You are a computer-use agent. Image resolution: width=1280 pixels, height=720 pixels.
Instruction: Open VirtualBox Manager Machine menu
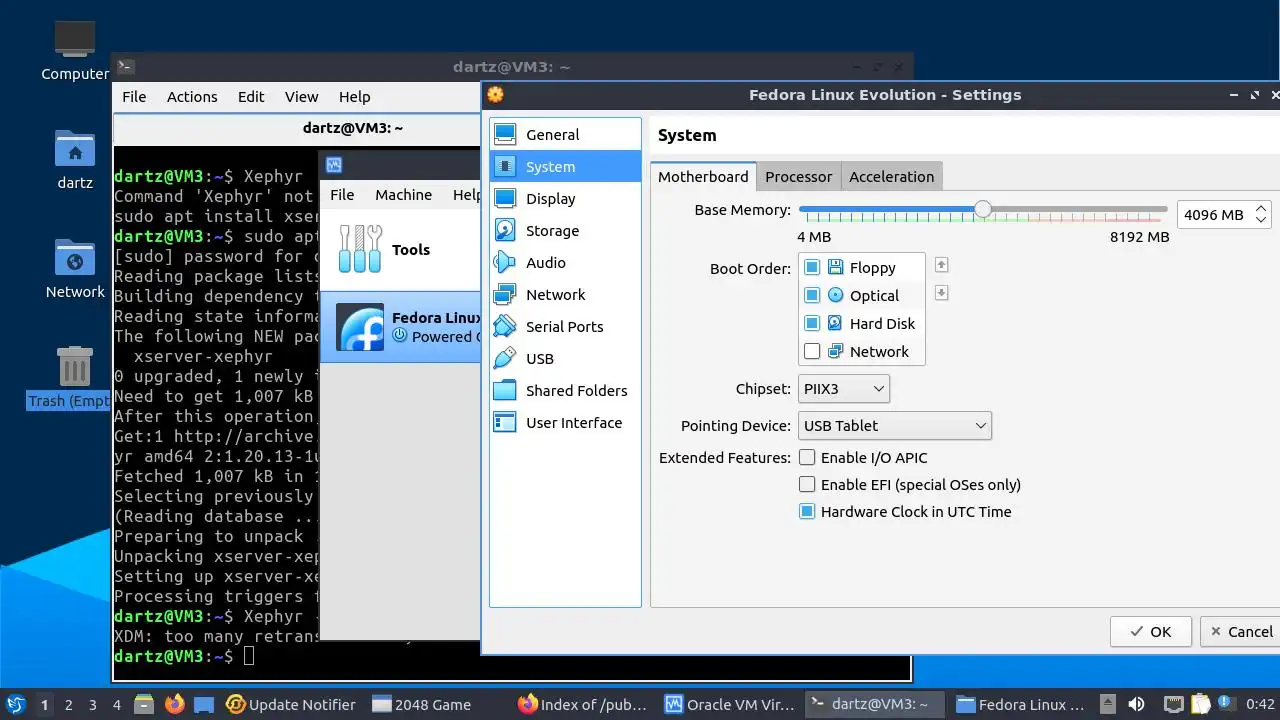403,194
